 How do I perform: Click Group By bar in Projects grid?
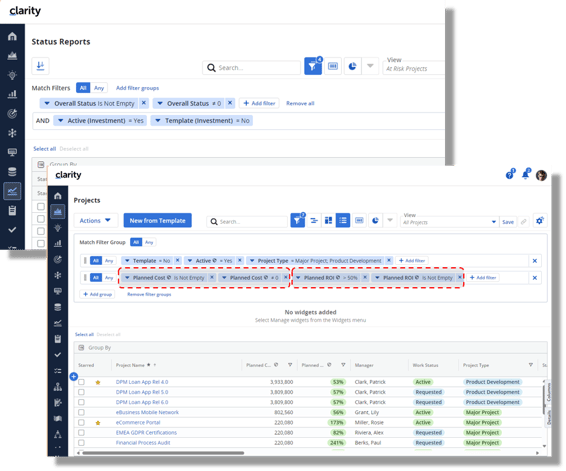click(x=310, y=348)
